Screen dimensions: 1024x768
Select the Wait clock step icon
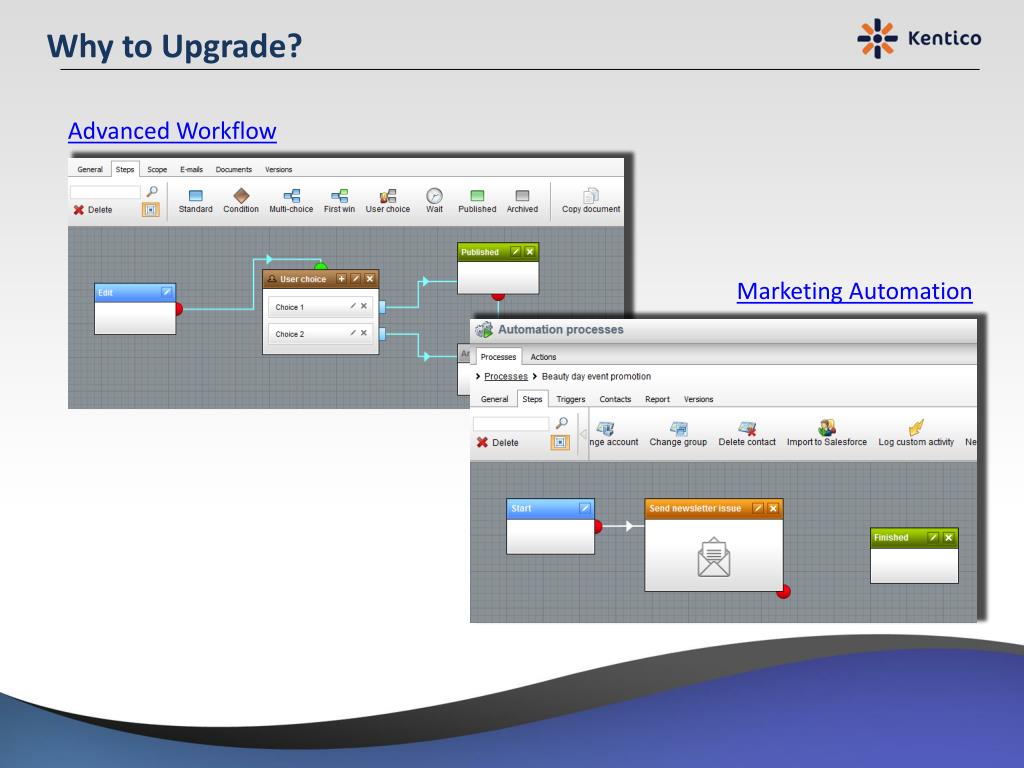[434, 195]
